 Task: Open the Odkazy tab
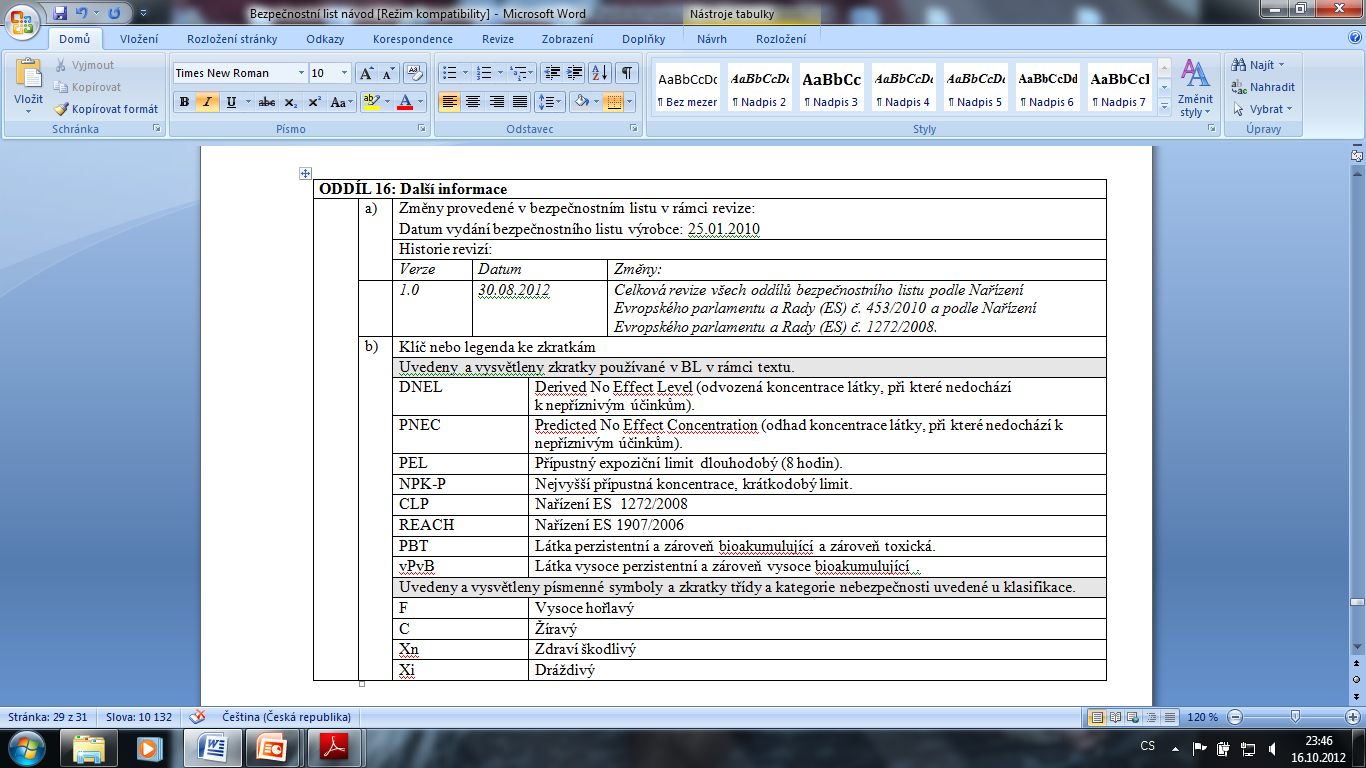[x=326, y=39]
